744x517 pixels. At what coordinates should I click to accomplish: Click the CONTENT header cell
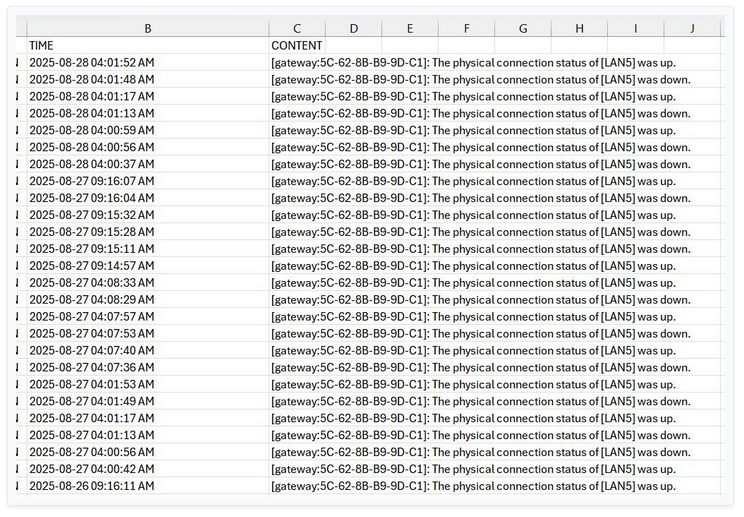pyautogui.click(x=297, y=46)
